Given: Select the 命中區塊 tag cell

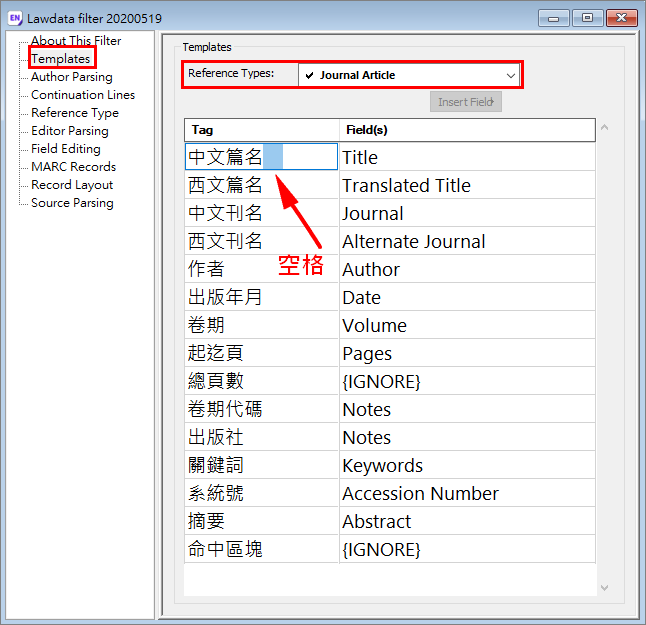Looking at the screenshot, I should tap(261, 549).
